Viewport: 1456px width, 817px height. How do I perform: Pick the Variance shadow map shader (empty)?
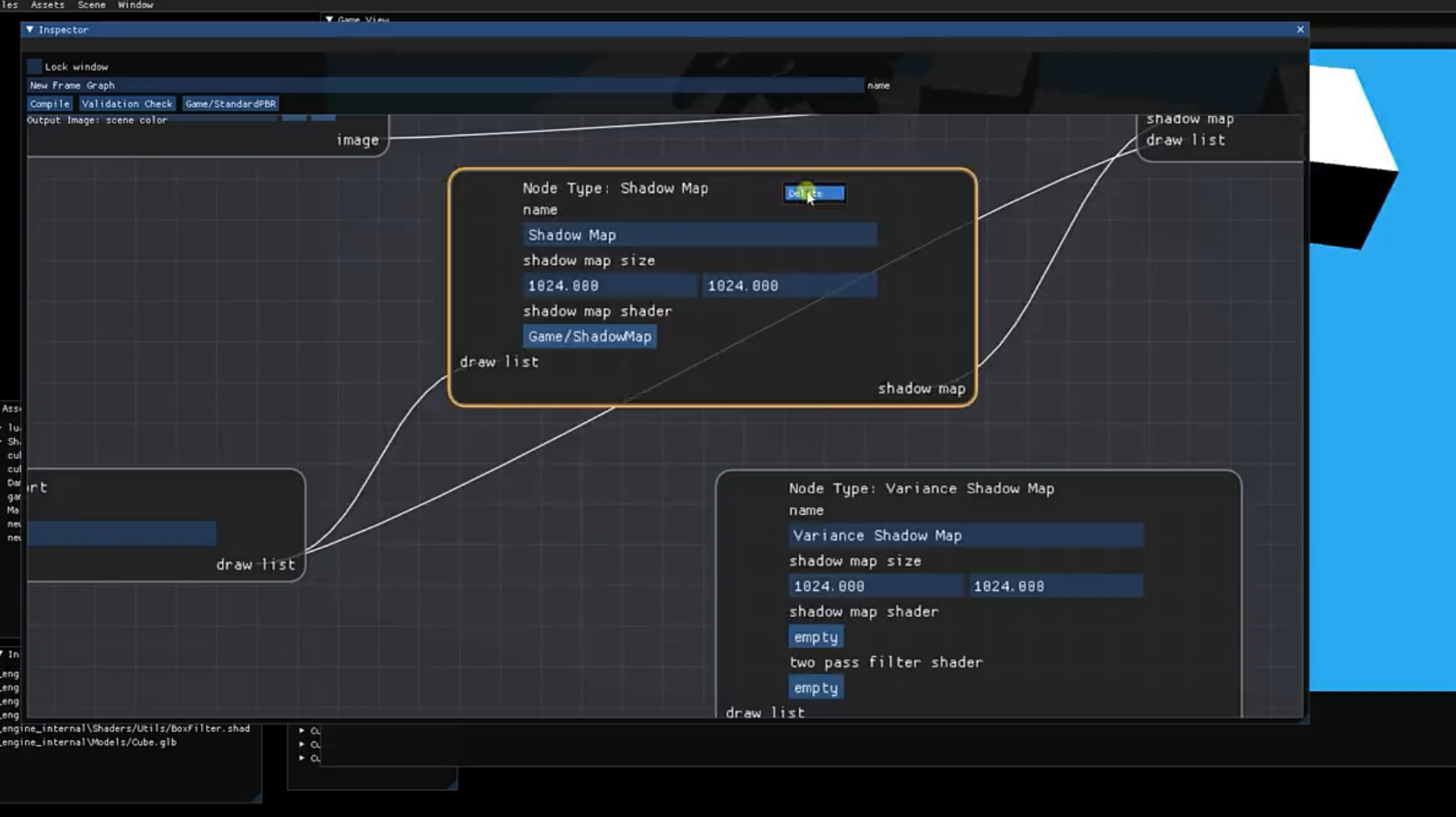[x=816, y=638]
